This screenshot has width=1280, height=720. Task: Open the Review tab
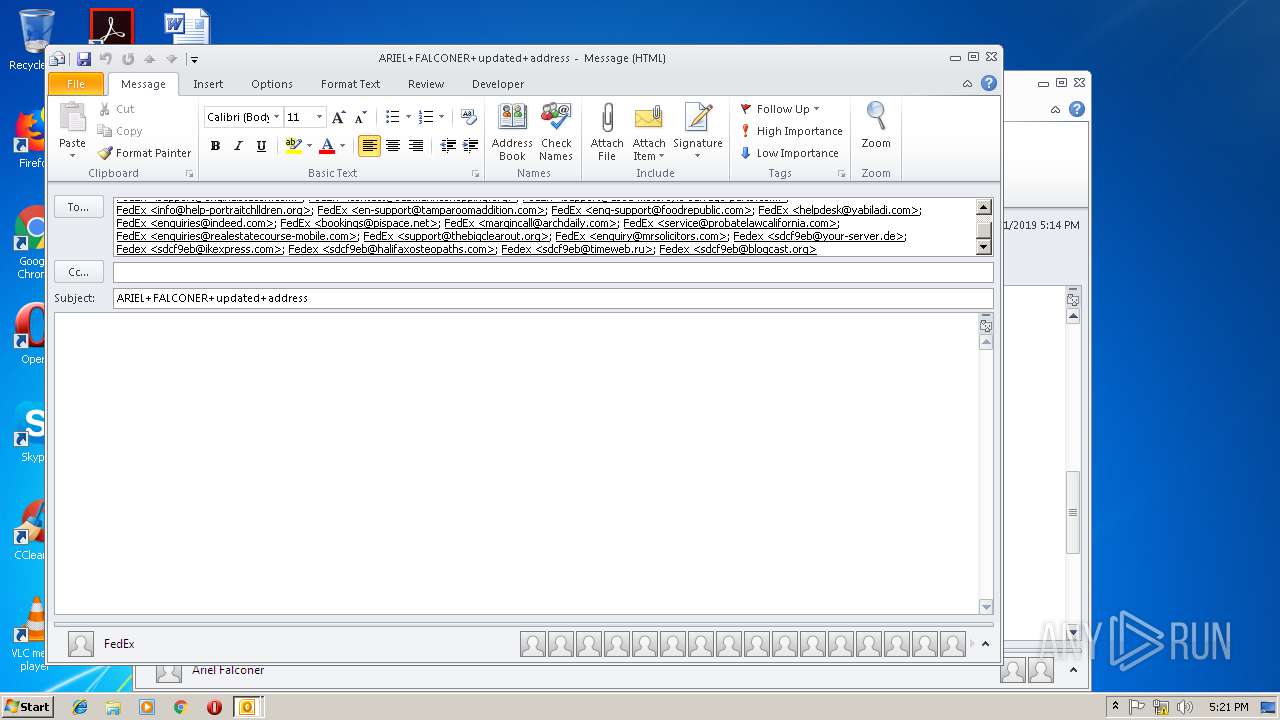click(426, 84)
